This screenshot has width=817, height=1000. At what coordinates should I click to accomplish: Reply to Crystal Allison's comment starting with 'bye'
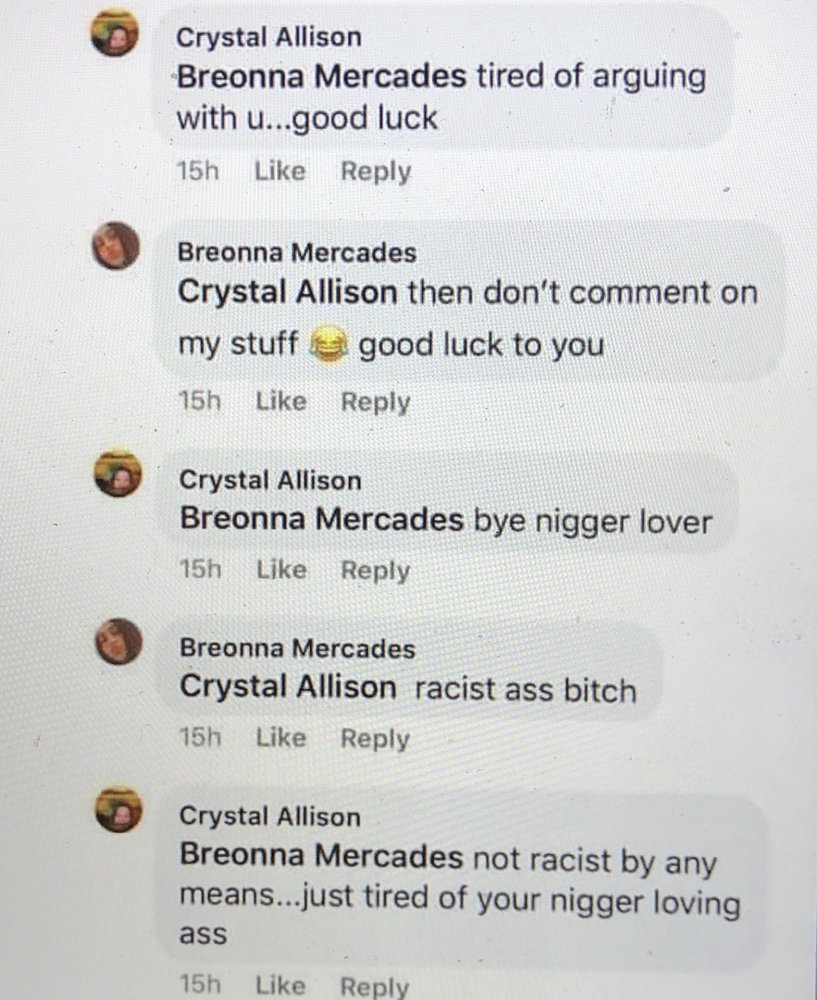pos(376,571)
